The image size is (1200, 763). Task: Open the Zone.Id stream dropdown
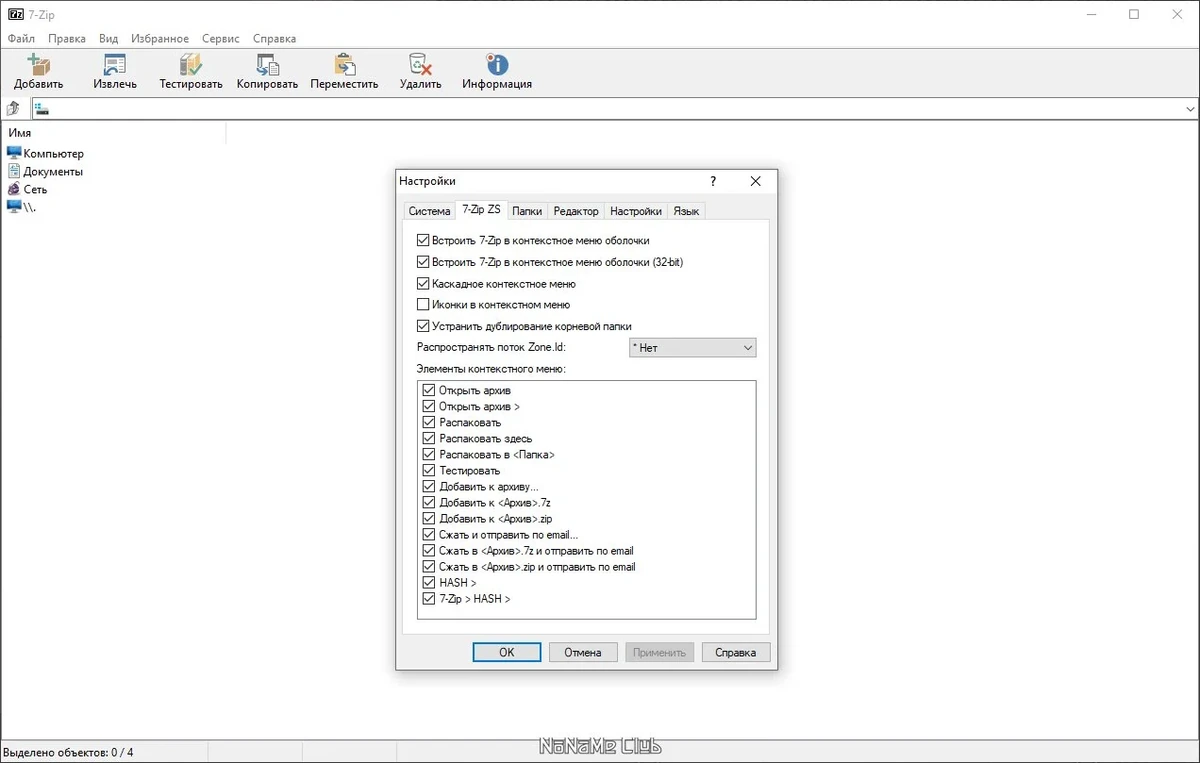click(x=692, y=348)
